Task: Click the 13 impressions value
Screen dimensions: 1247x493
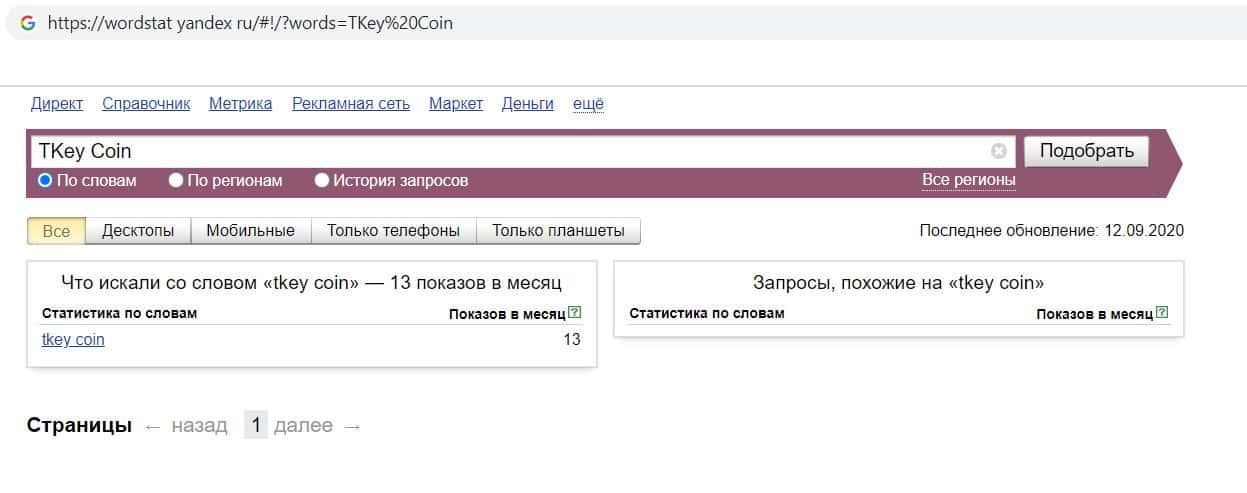Action: click(572, 340)
